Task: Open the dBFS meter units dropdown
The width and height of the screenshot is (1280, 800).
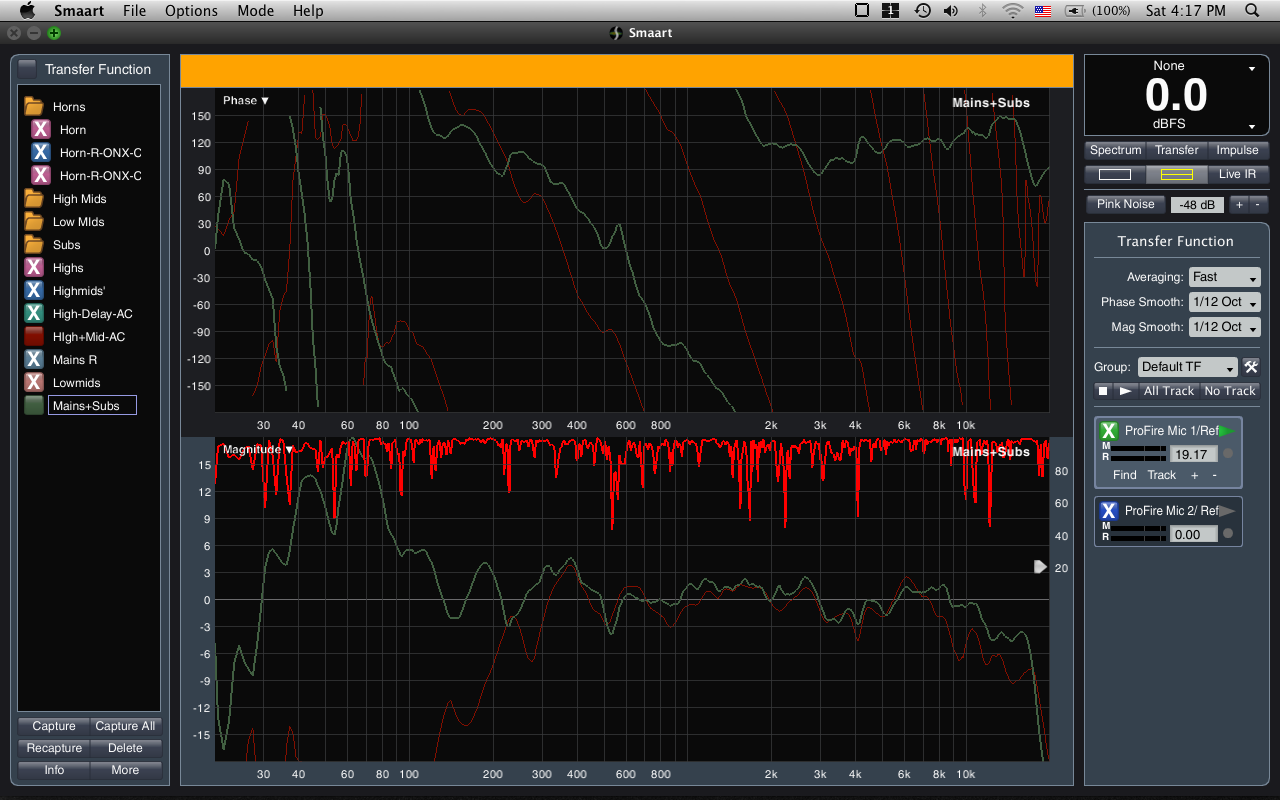Action: [1251, 127]
